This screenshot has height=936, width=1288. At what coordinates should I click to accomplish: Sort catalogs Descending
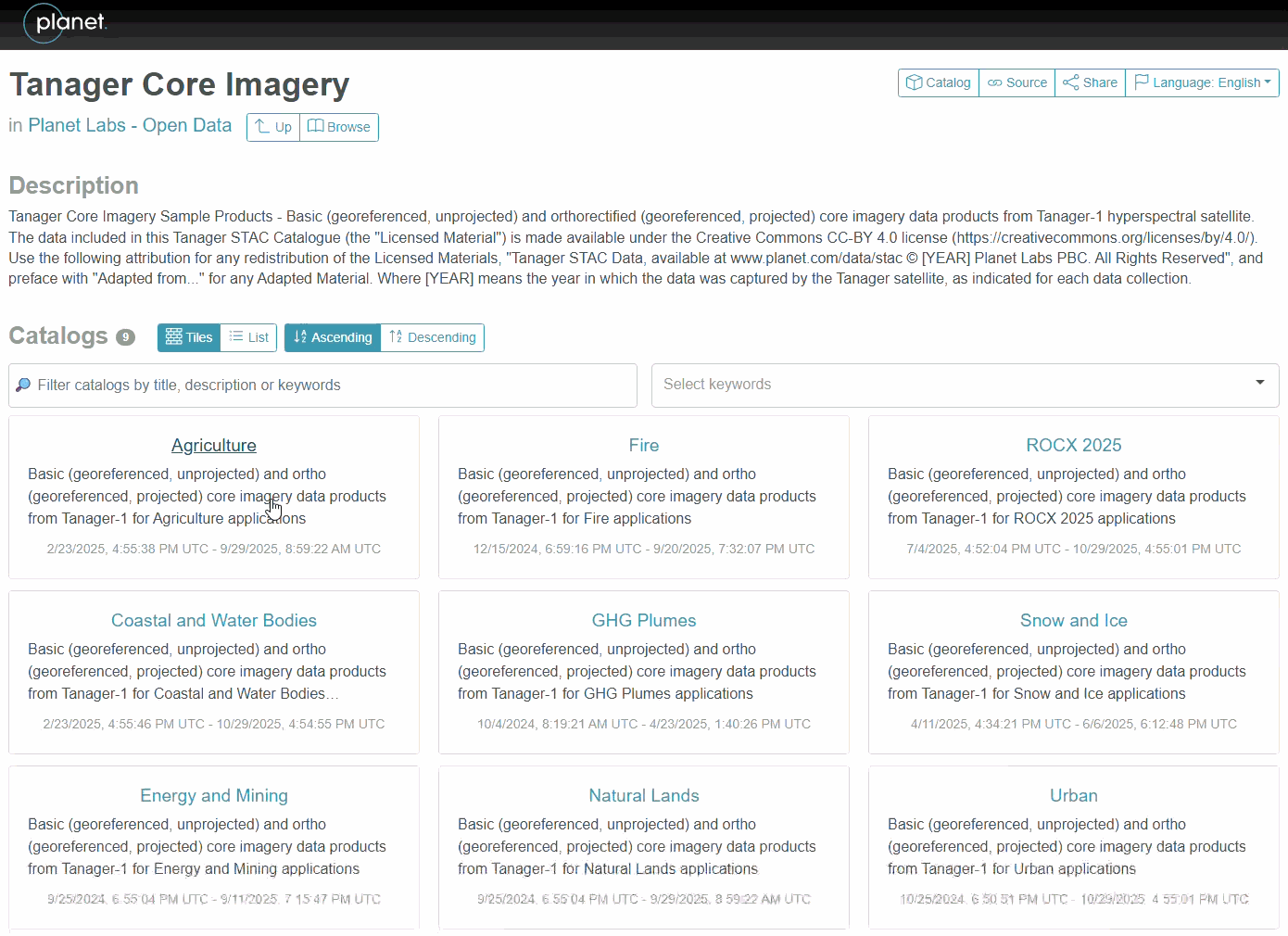coord(433,337)
